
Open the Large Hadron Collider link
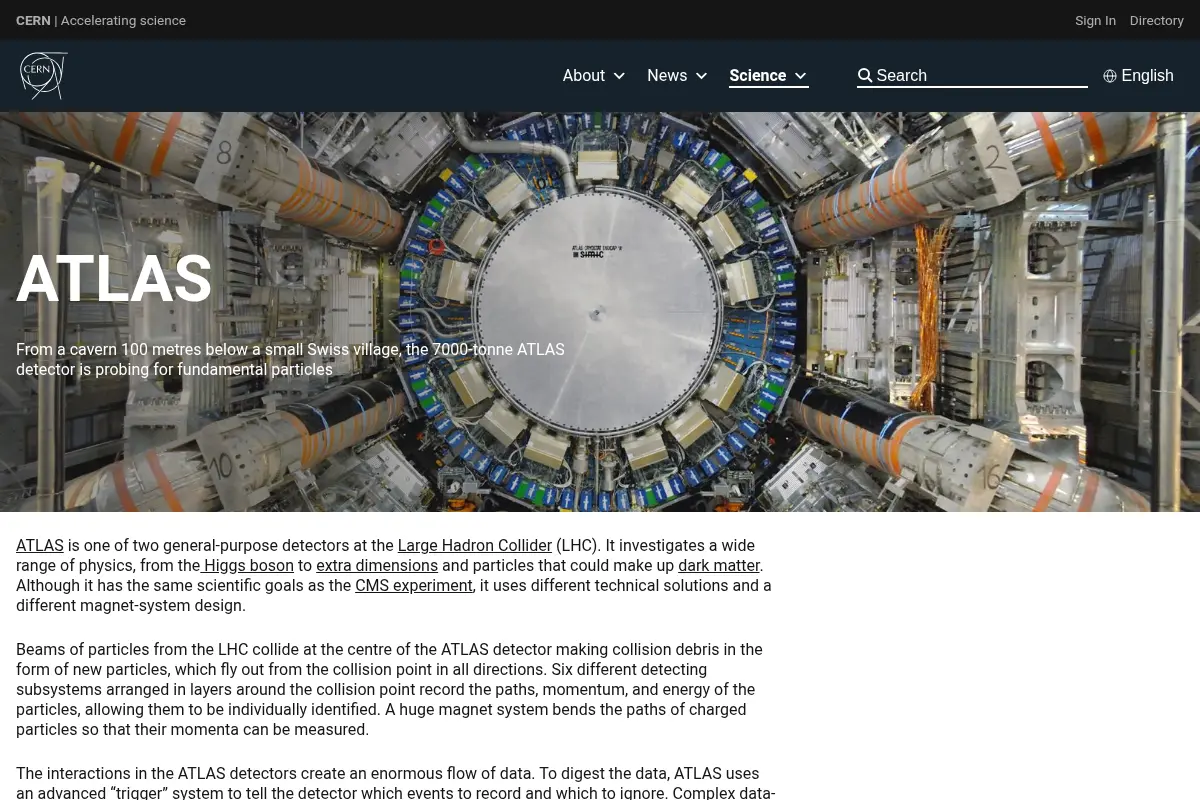tap(475, 545)
